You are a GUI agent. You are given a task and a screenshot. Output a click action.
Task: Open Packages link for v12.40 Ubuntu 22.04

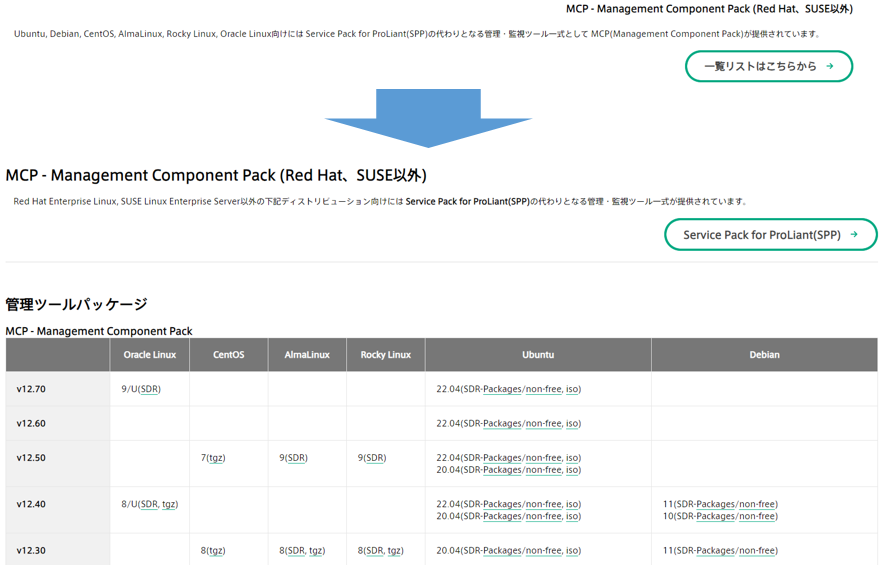point(502,504)
